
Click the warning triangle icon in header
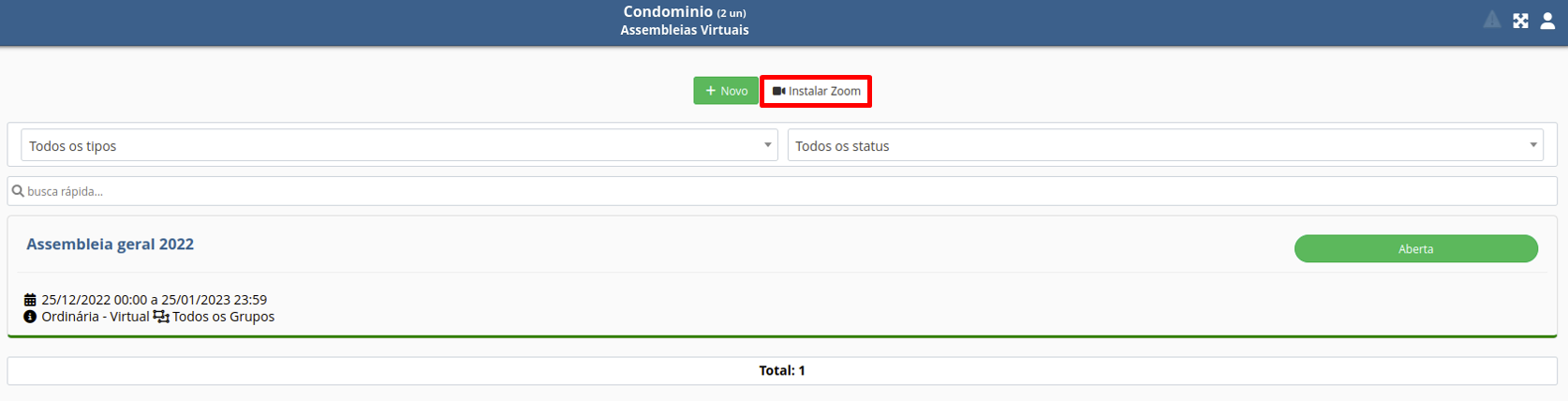(1492, 20)
